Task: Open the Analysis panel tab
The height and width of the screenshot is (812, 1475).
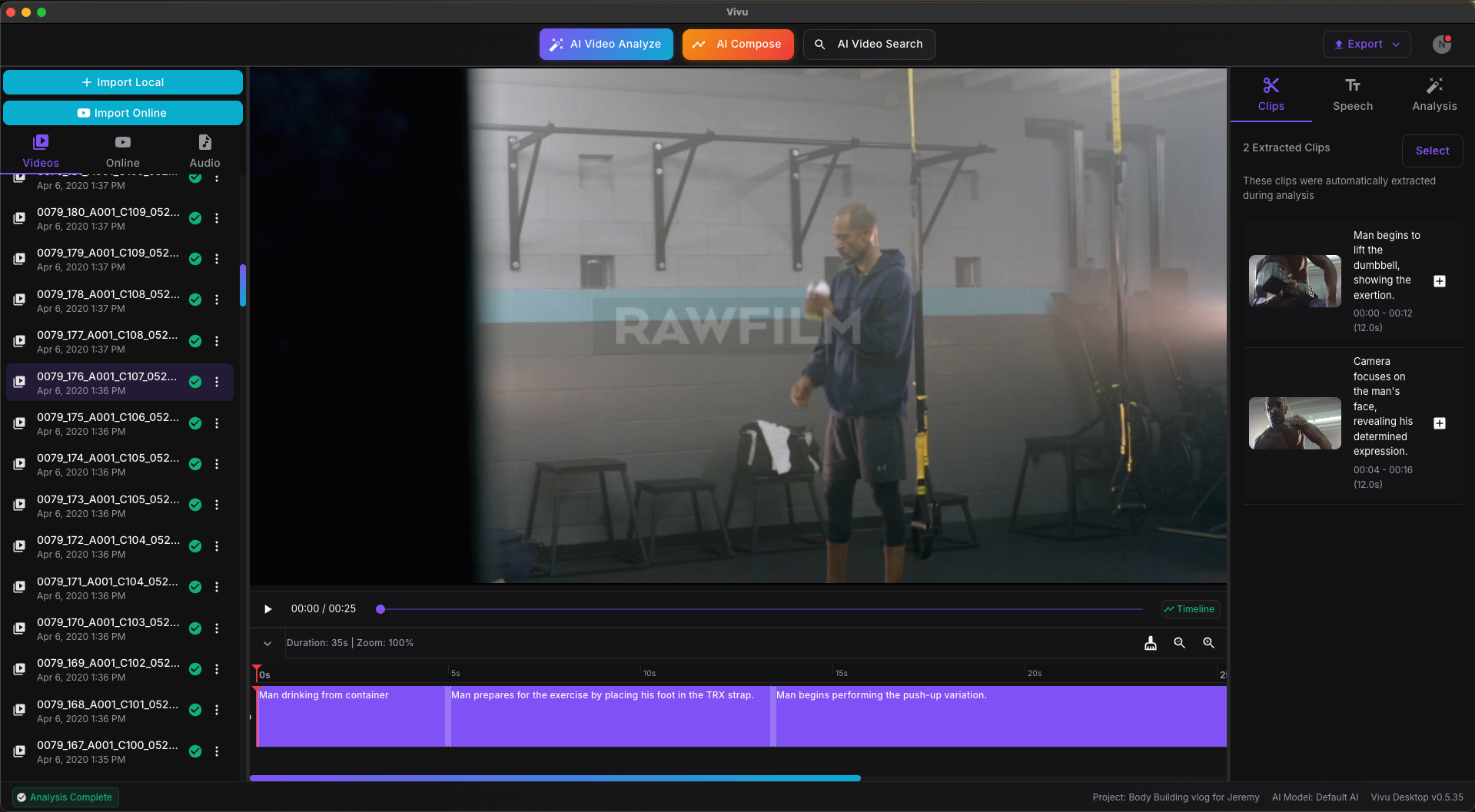Action: point(1434,94)
